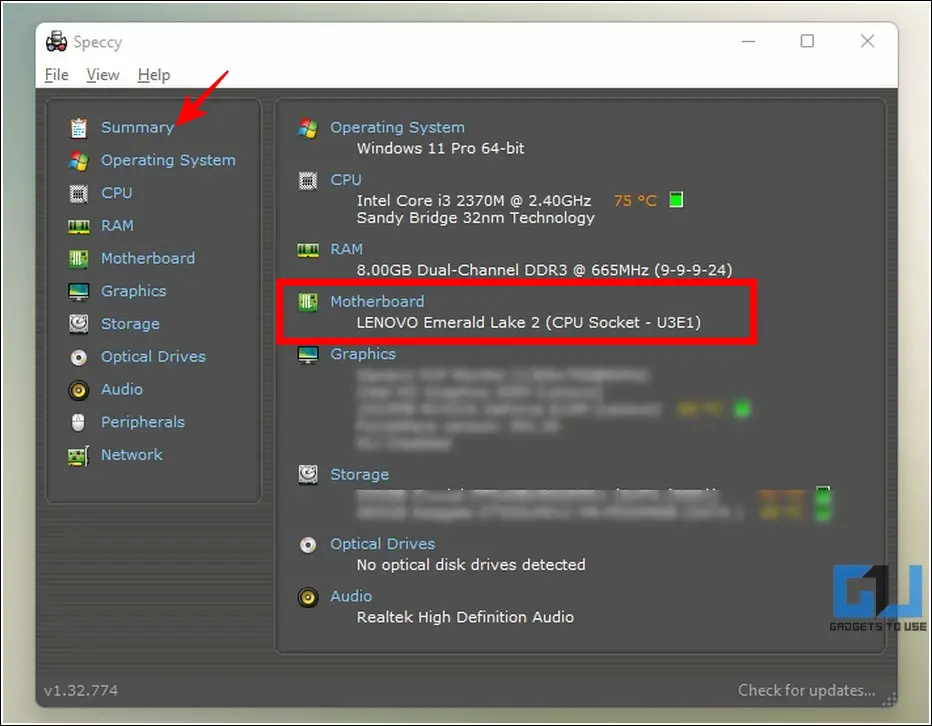The height and width of the screenshot is (726, 932).
Task: Open the Help menu
Action: coord(154,75)
